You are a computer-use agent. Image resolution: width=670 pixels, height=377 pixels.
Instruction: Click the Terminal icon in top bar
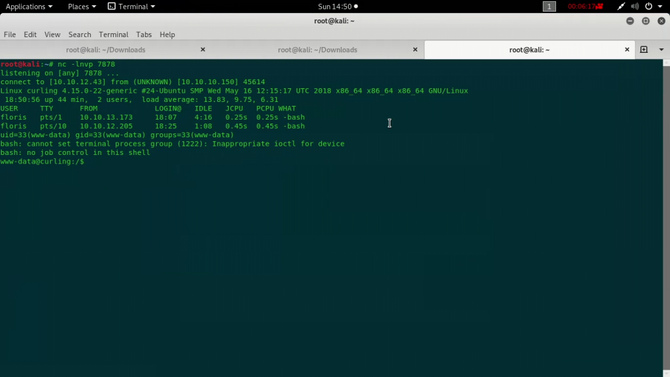click(x=112, y=6)
